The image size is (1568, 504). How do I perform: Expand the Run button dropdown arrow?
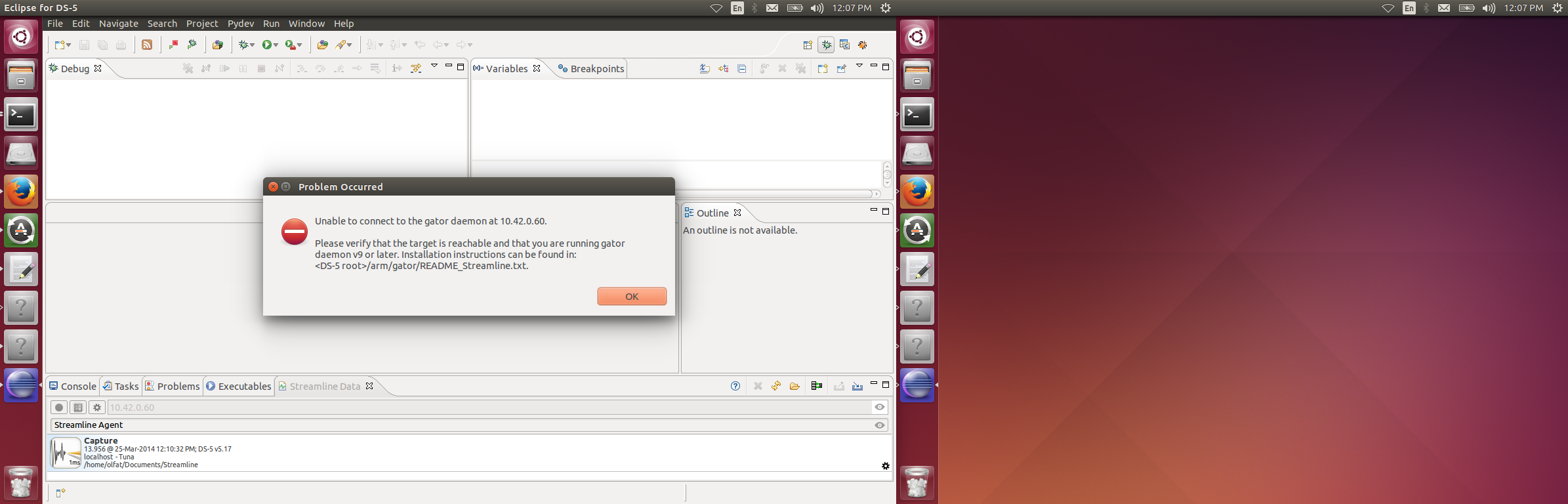pos(276,45)
